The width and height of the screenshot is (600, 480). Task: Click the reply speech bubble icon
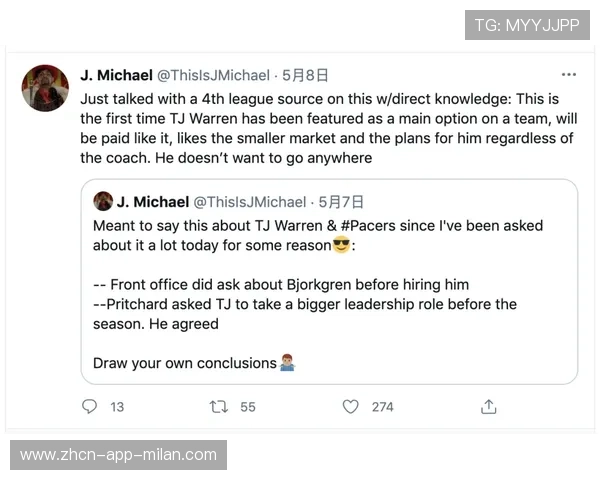90,407
